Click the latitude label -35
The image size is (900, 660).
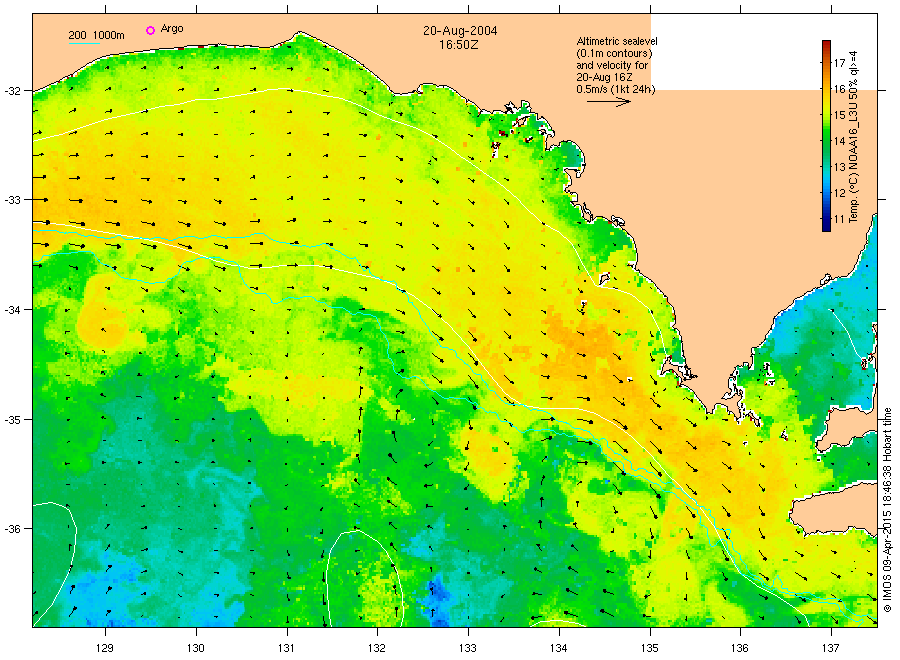tap(13, 420)
